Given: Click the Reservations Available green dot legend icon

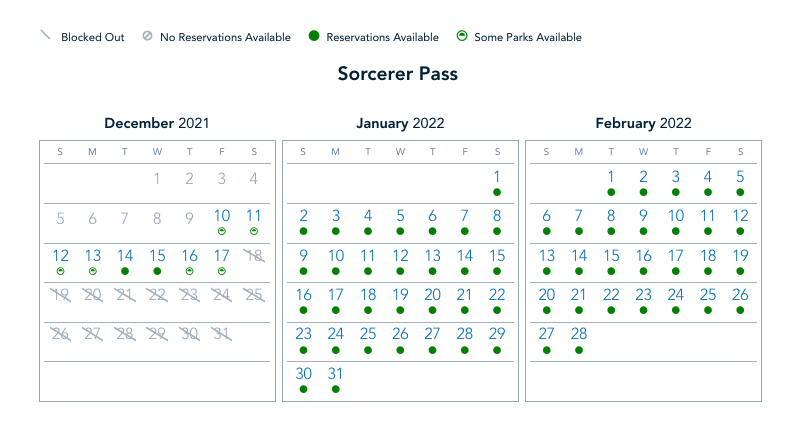Looking at the screenshot, I should pos(313,37).
